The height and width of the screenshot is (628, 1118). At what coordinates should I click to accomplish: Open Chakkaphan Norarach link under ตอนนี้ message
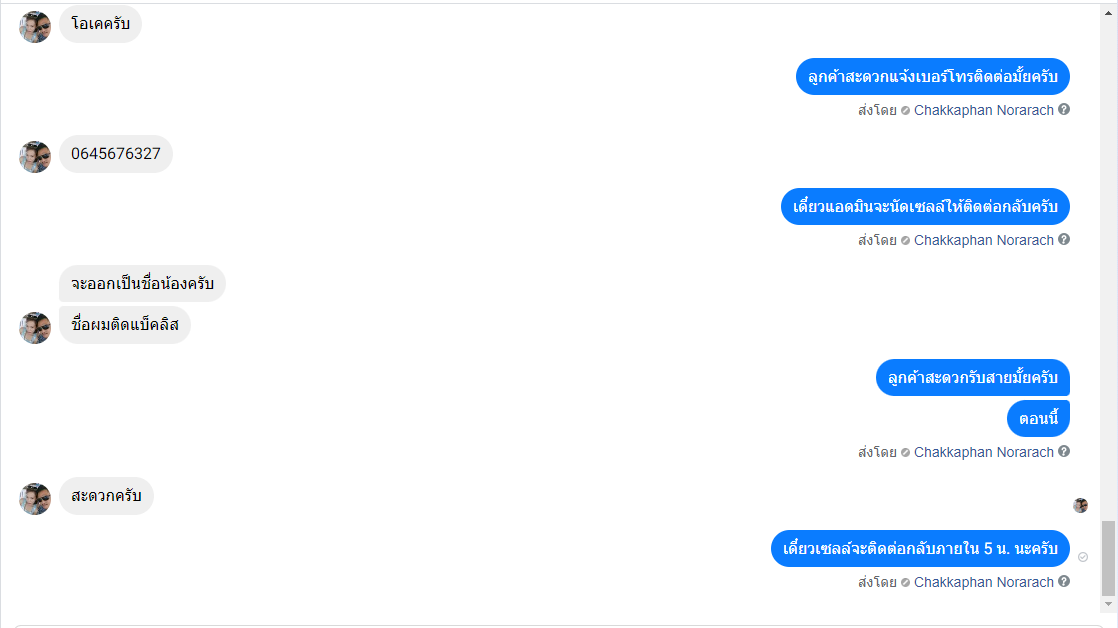[983, 452]
